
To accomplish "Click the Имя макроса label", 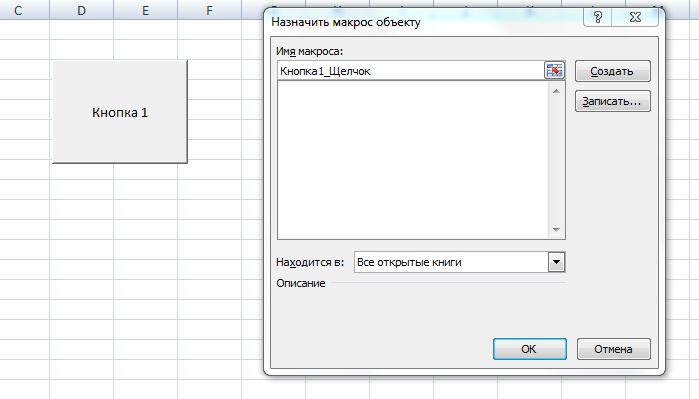I will (309, 51).
